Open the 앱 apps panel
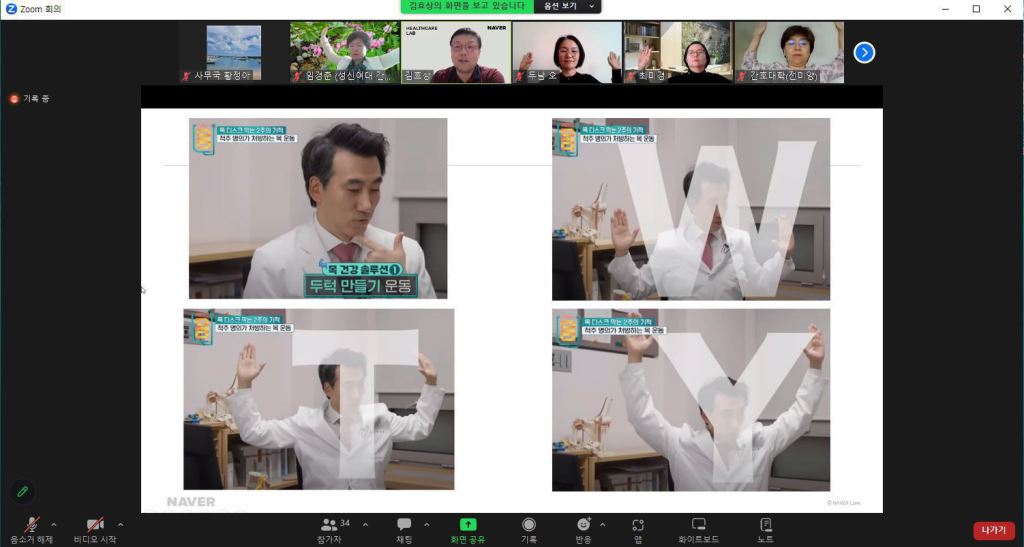 pos(637,530)
